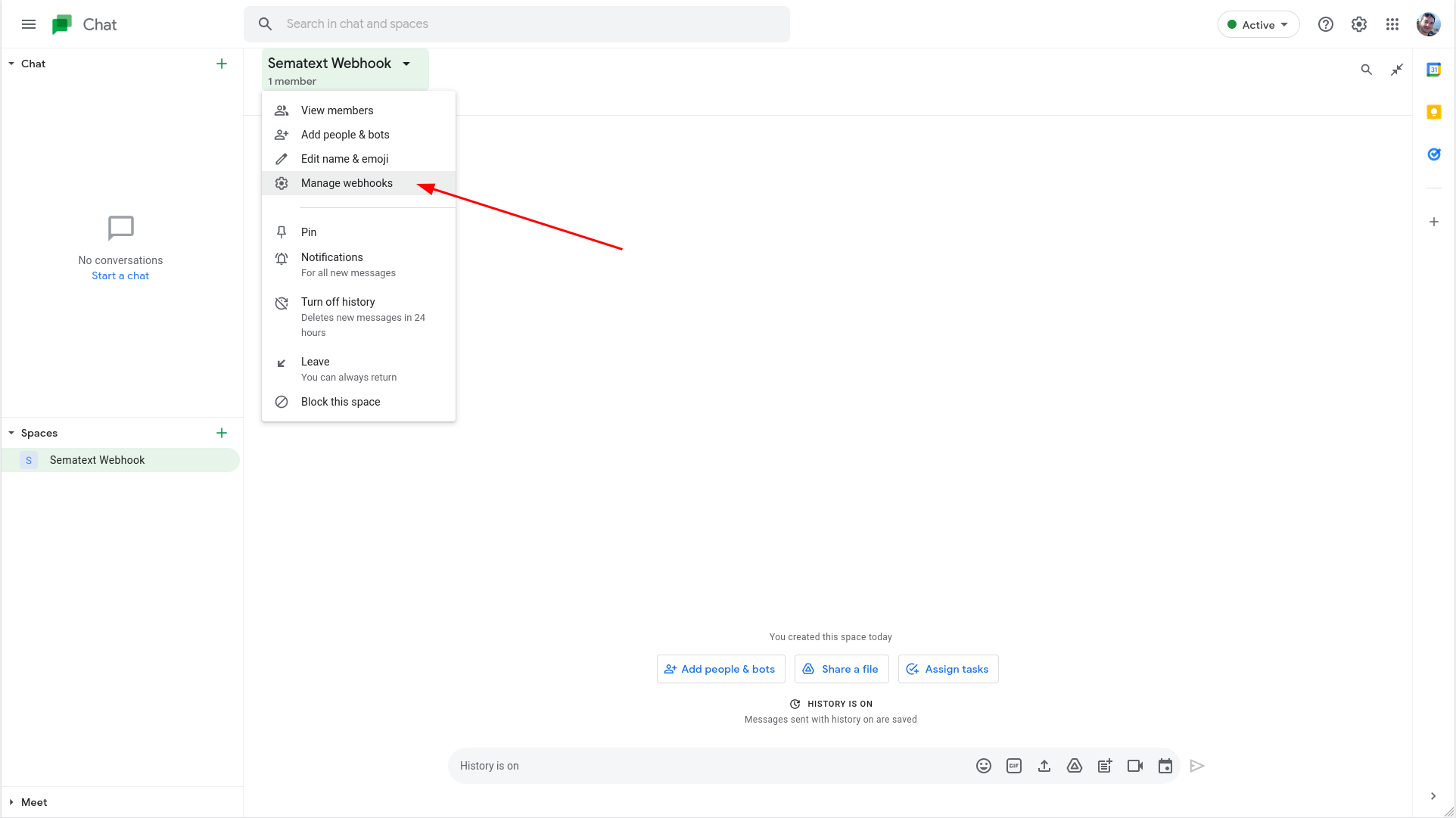The image size is (1456, 818).
Task: Click the Start a chat link
Action: 120,275
